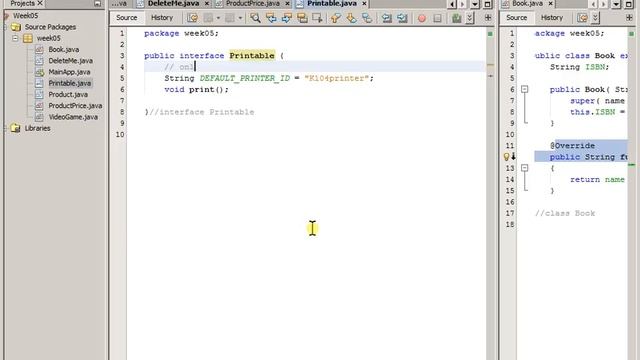Screen dimensions: 640x360
Task: Click DEFAULT_PRINTER_ID text on line 5
Action: point(244,78)
